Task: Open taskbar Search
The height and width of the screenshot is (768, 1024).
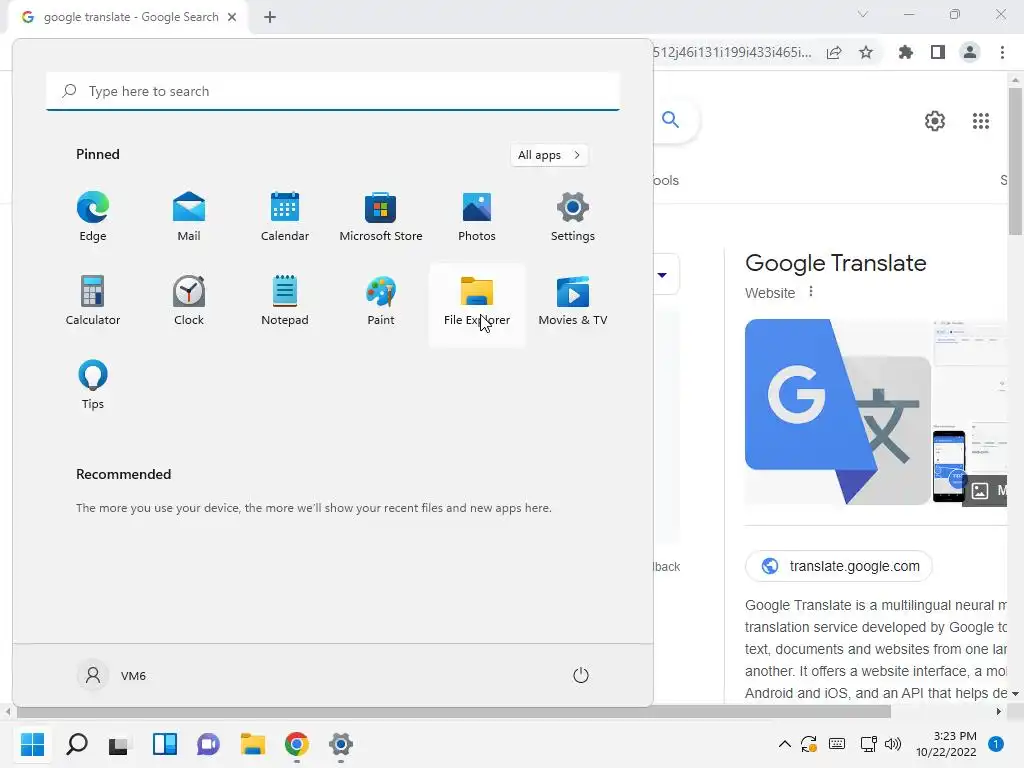Action: [77, 744]
